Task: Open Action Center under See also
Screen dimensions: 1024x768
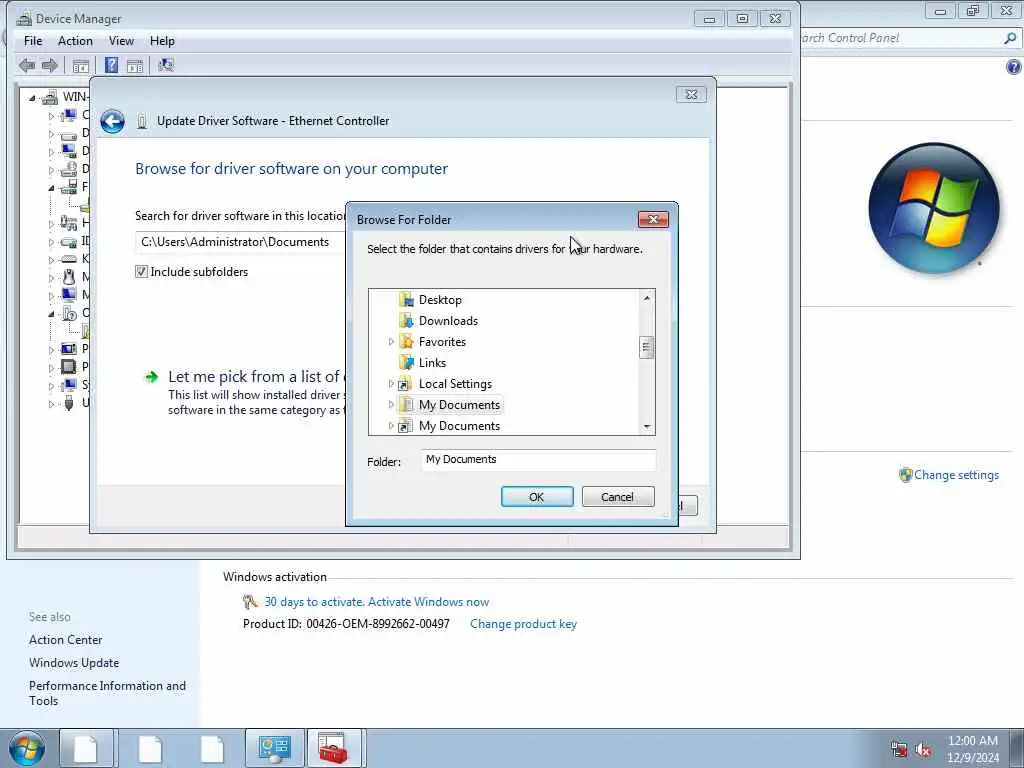Action: coord(65,640)
